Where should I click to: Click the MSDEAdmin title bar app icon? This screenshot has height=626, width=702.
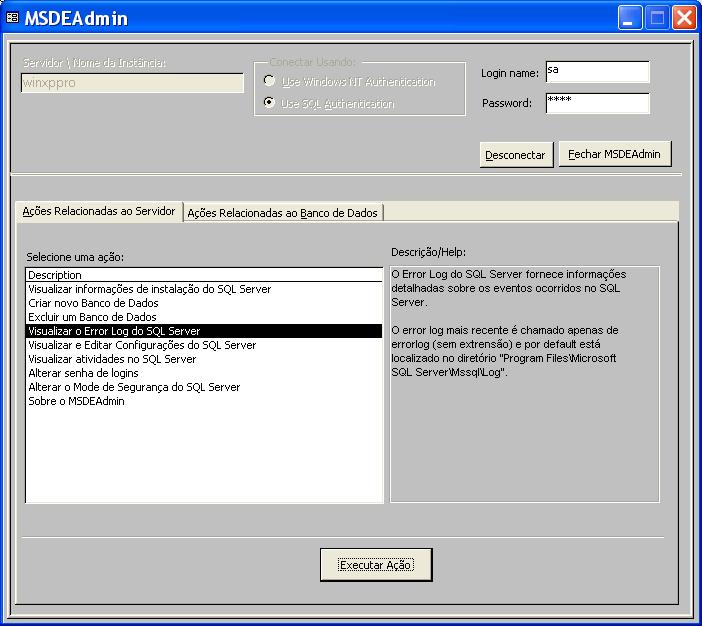point(13,19)
